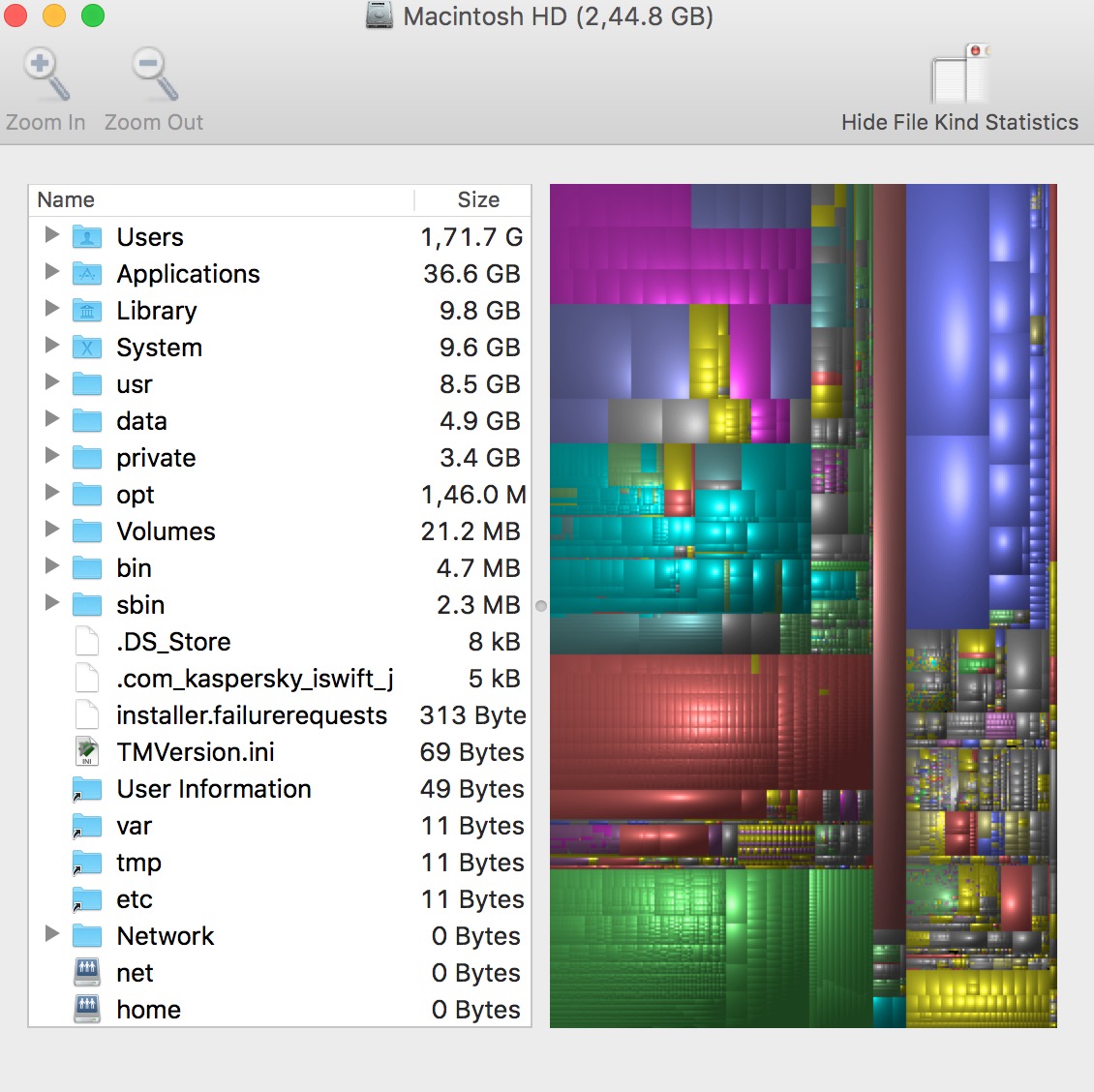The image size is (1094, 1092).
Task: Expand the sbin folder disclosure triangle
Action: [52, 602]
